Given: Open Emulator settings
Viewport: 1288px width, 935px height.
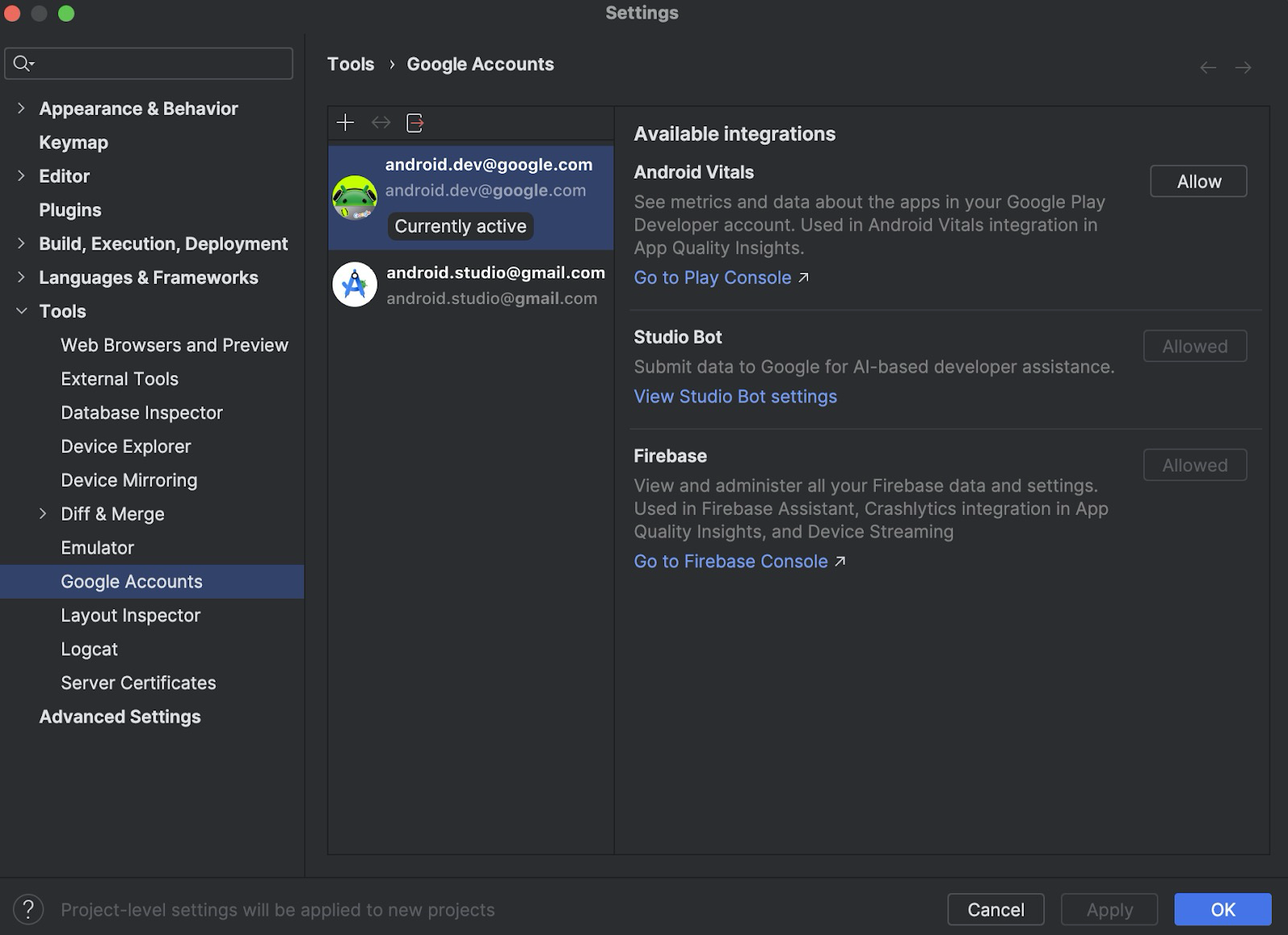Looking at the screenshot, I should [97, 548].
